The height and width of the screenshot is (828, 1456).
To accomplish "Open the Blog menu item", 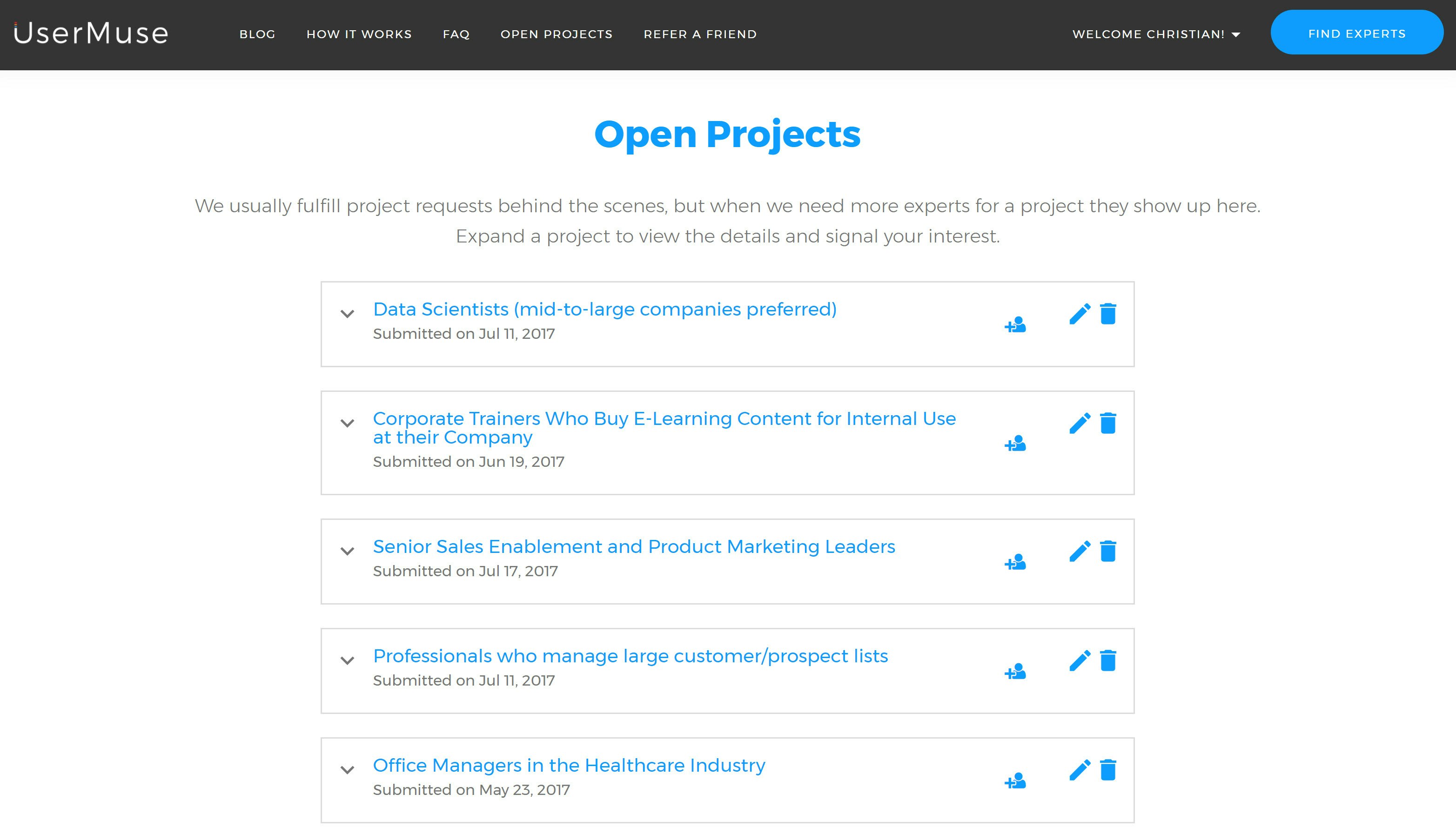I will pyautogui.click(x=257, y=34).
